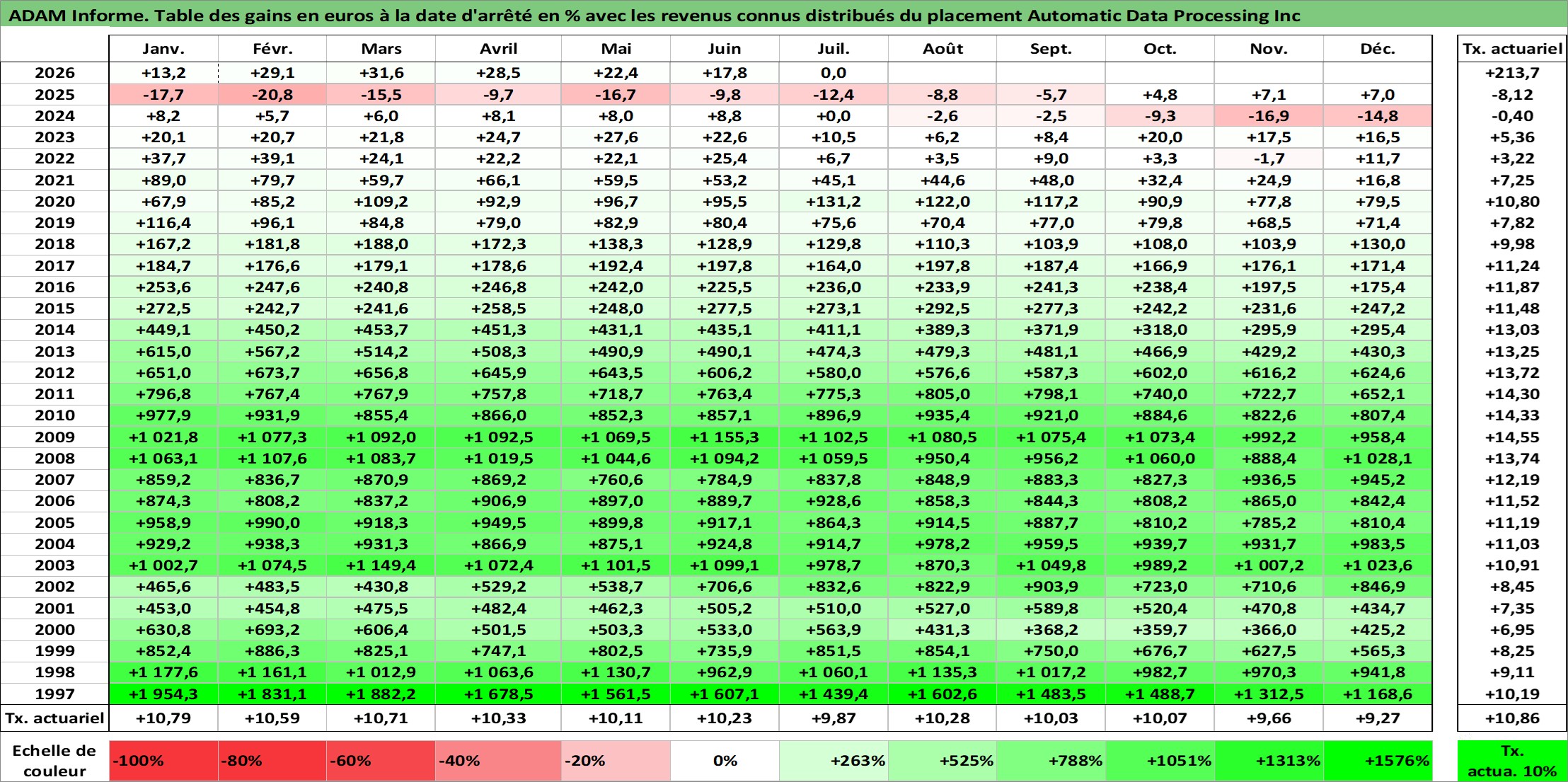
Task: Click the title text starting "ADAM Informe"
Action: (654, 16)
